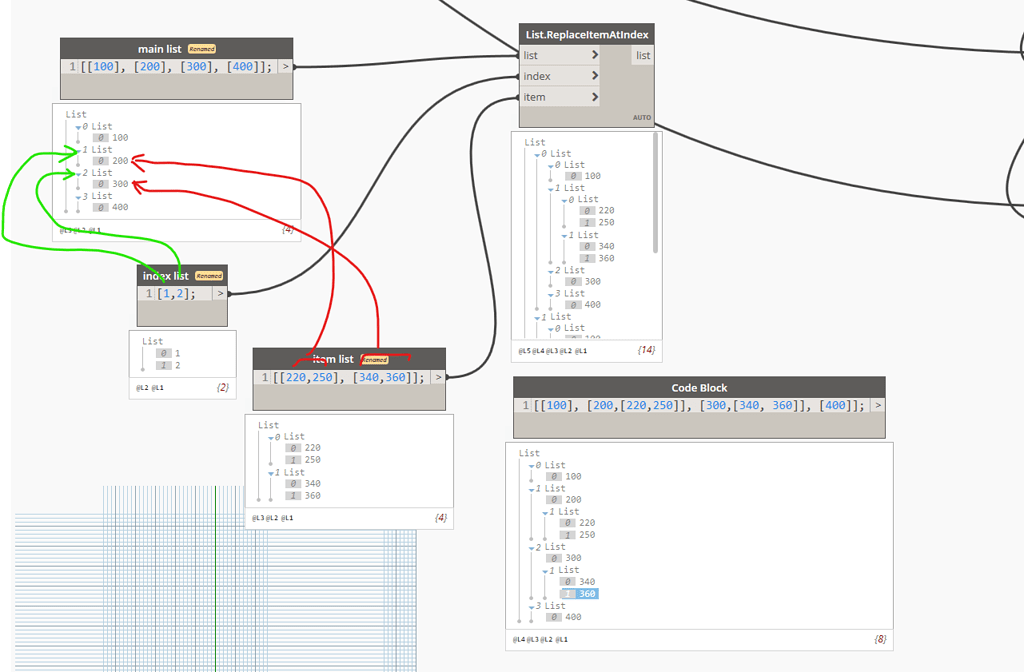1024x672 pixels.
Task: Click the output port of the index list node
Action: point(219,293)
